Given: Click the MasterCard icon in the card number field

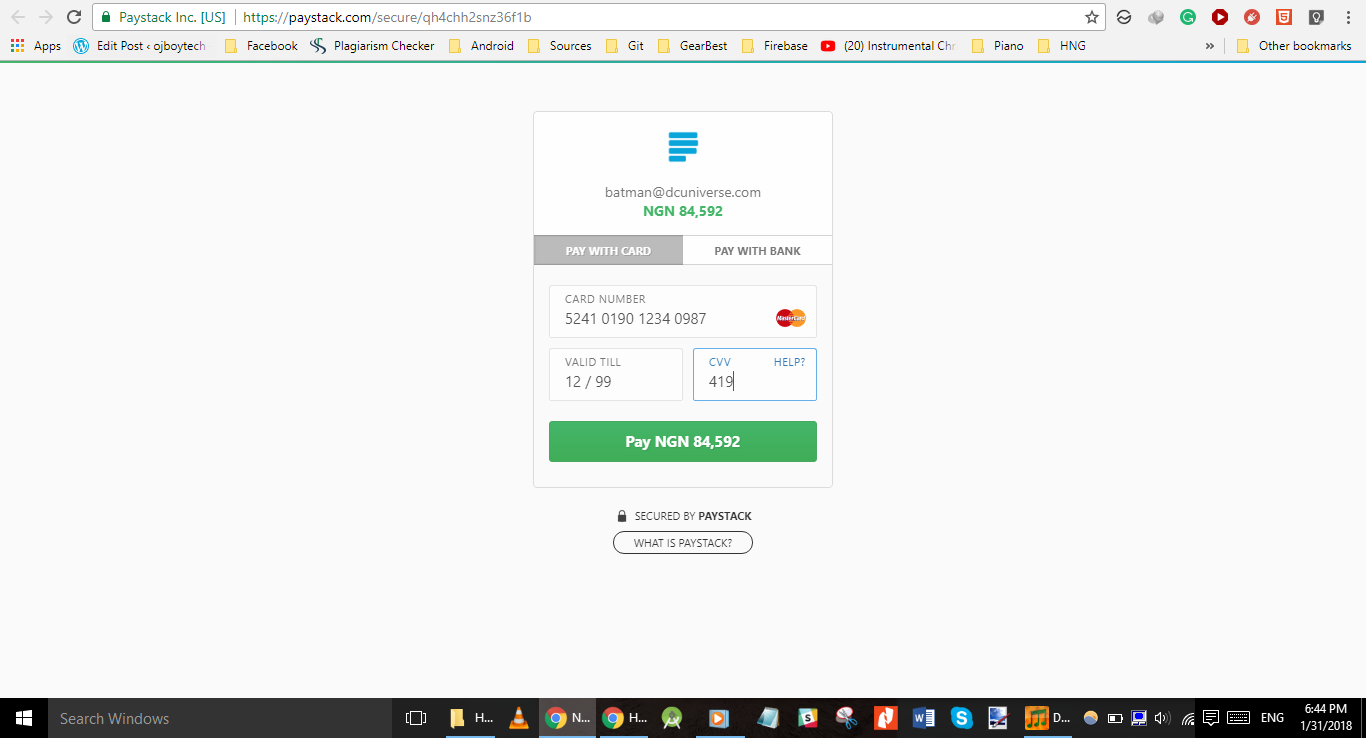Looking at the screenshot, I should click(790, 318).
